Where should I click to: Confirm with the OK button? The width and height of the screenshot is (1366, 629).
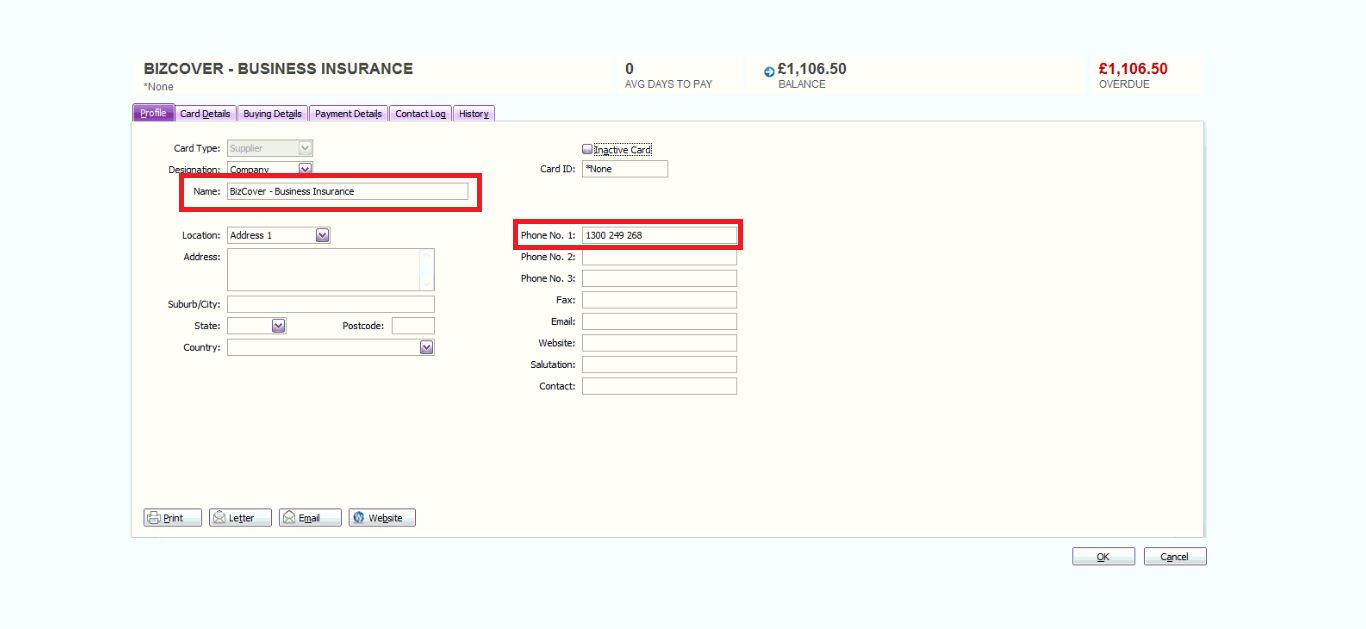coord(1103,557)
